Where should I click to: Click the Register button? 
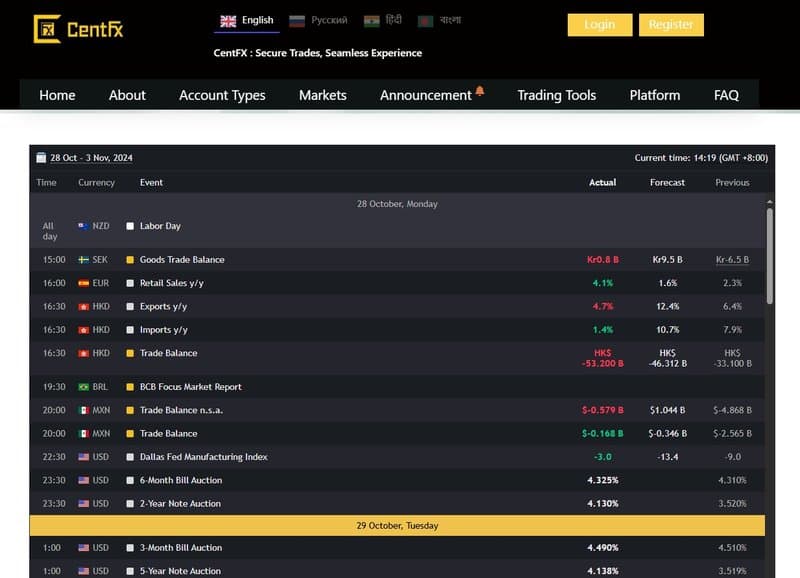670,25
